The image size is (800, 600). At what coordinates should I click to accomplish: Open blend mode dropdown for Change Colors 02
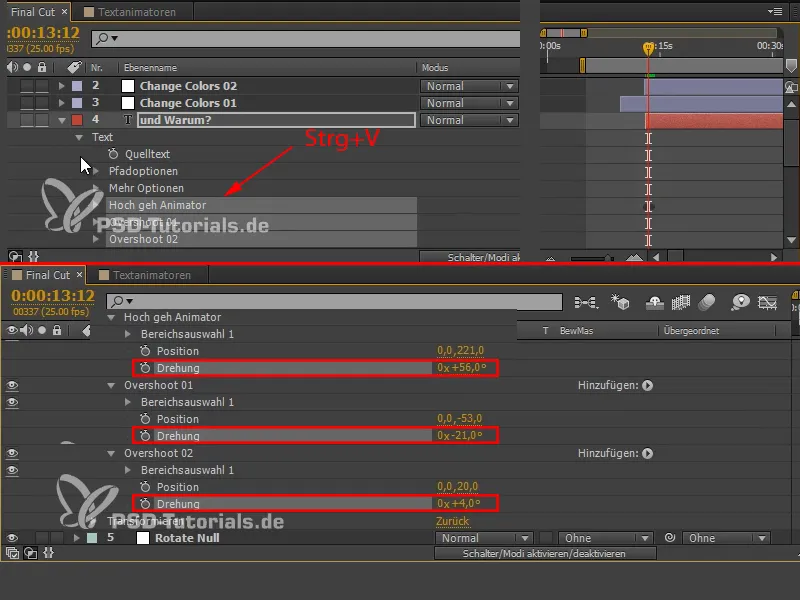(469, 86)
